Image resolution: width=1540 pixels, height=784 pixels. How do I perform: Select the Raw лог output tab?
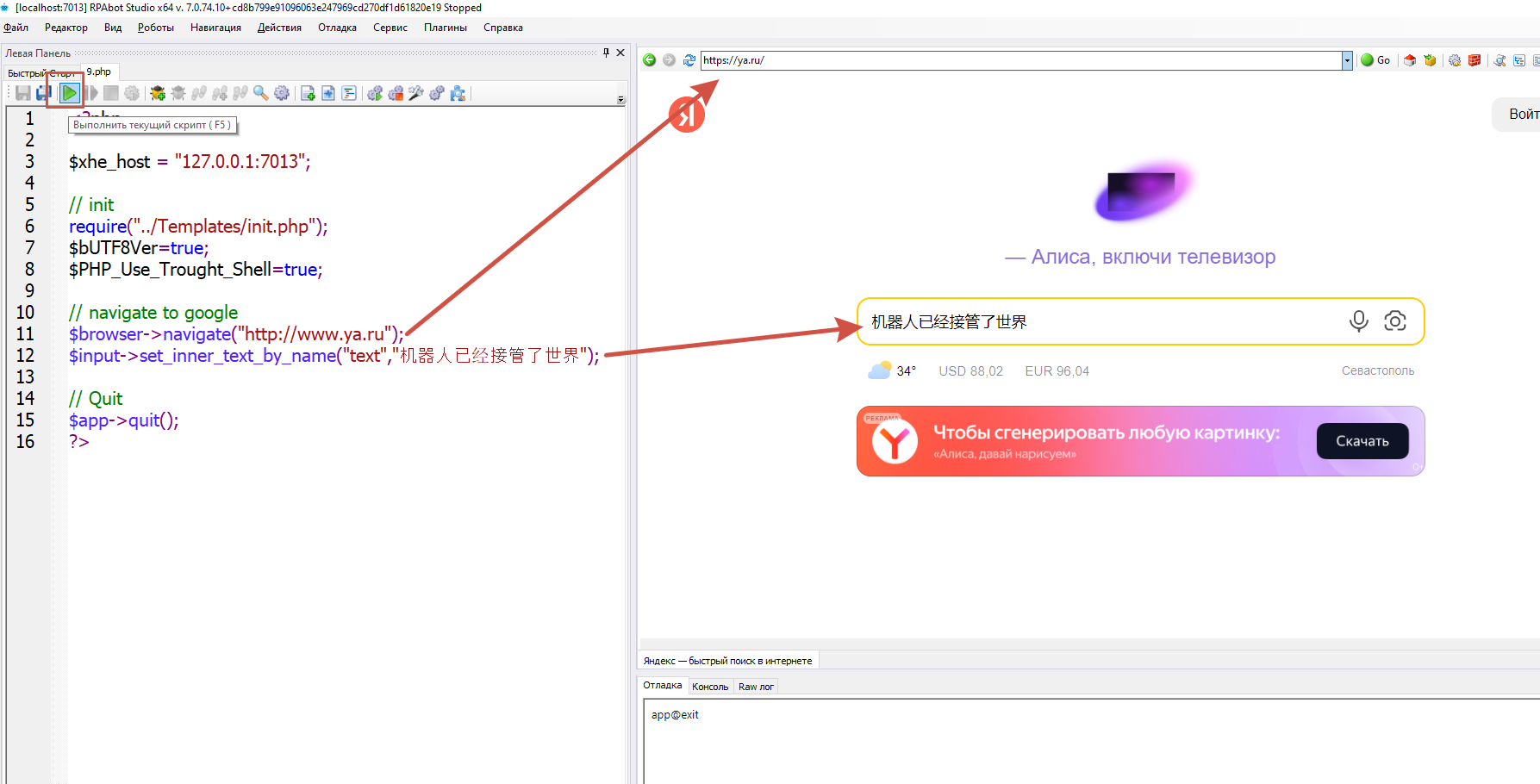tap(756, 687)
